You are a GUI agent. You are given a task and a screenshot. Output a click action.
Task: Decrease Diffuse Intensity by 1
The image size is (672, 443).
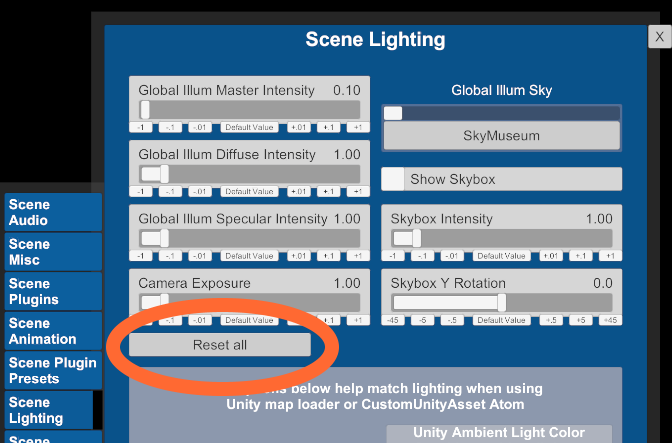coord(141,192)
